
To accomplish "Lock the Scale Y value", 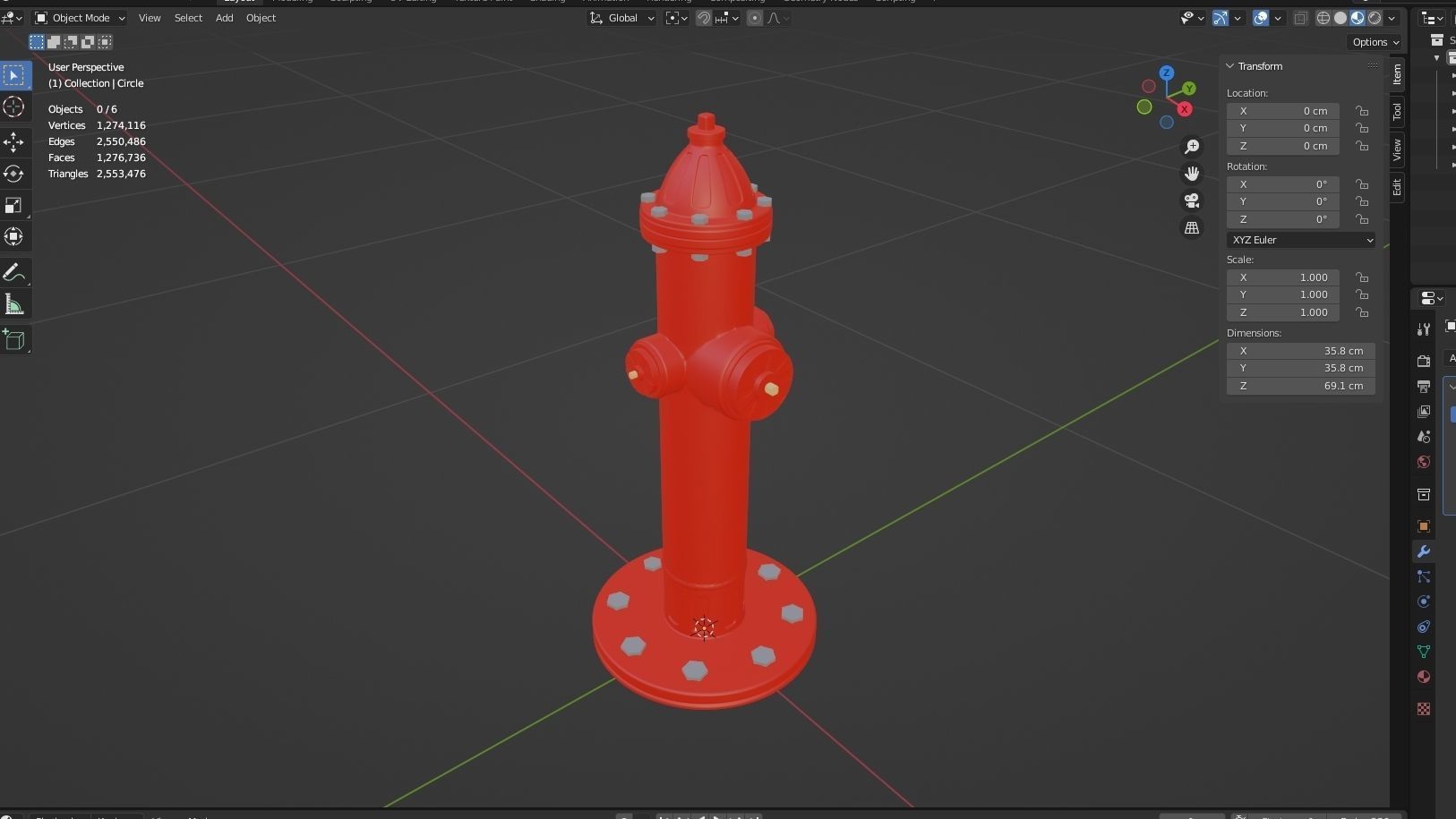I will coord(1362,294).
